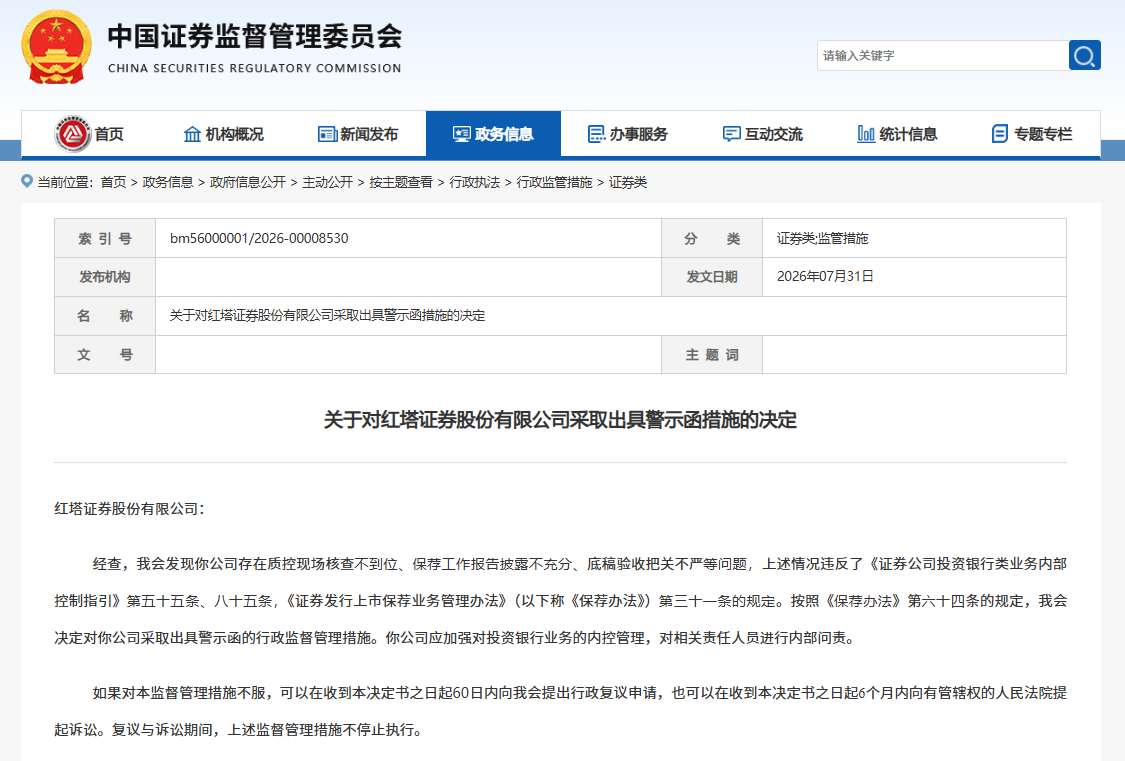This screenshot has height=761, width=1125.
Task: Click the site title 中国证券监督管理委员会
Action: click(255, 37)
